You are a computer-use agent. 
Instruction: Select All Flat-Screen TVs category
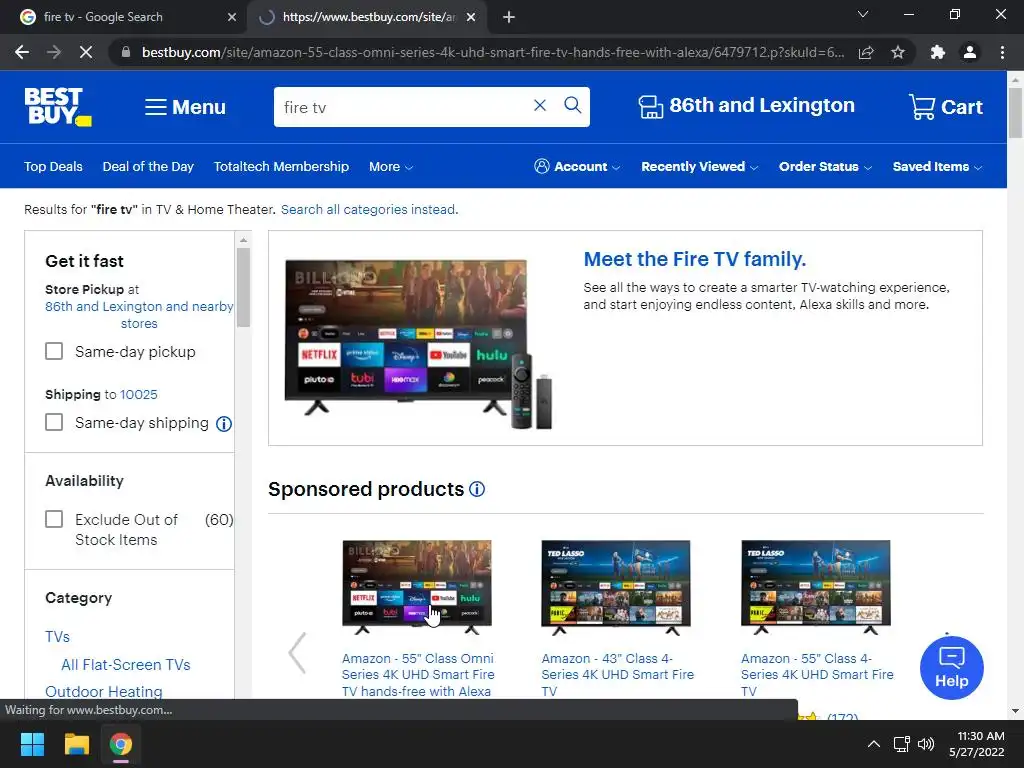click(126, 665)
